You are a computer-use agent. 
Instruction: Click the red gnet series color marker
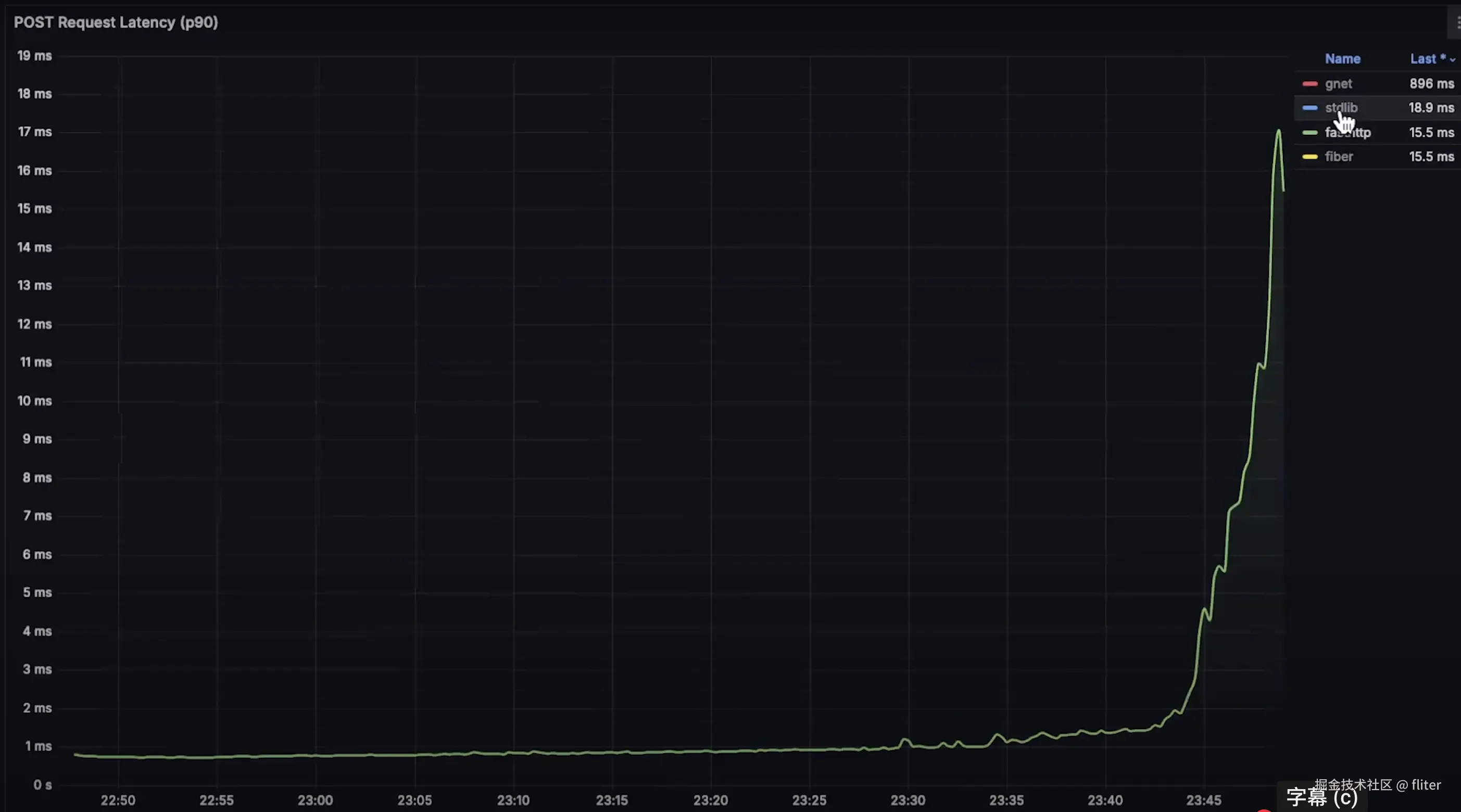(1309, 84)
